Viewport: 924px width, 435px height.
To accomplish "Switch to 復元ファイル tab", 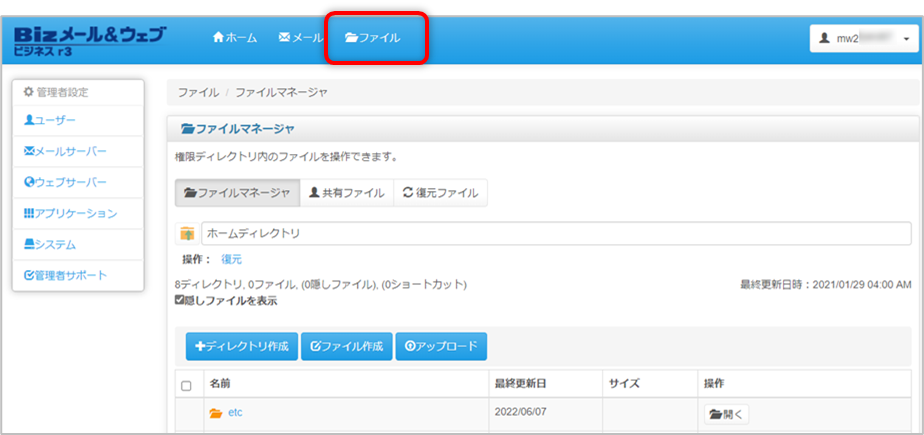I will point(440,193).
